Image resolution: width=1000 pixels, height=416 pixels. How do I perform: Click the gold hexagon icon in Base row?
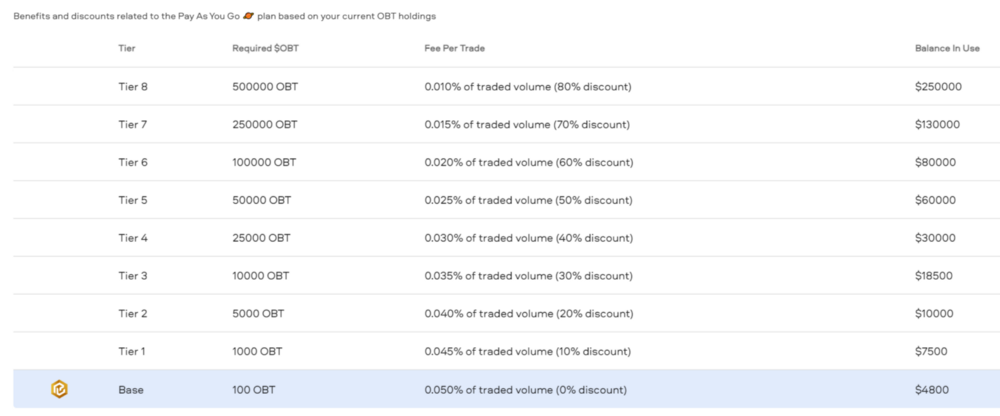pos(59,389)
